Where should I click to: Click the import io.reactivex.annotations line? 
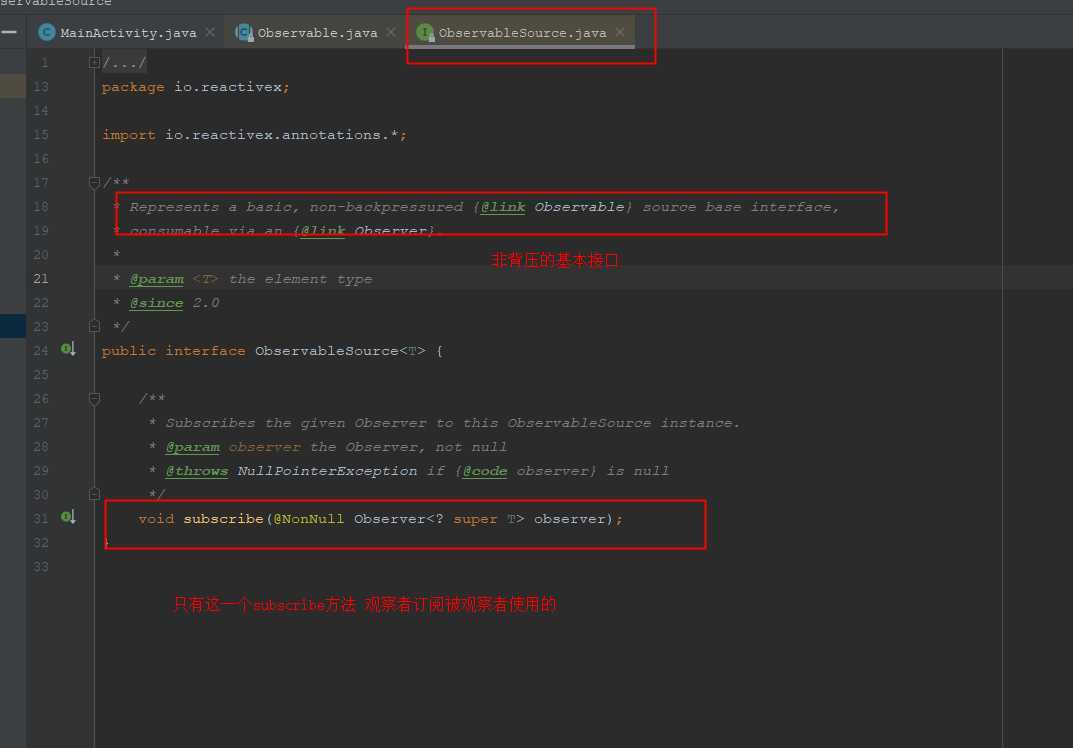point(255,135)
